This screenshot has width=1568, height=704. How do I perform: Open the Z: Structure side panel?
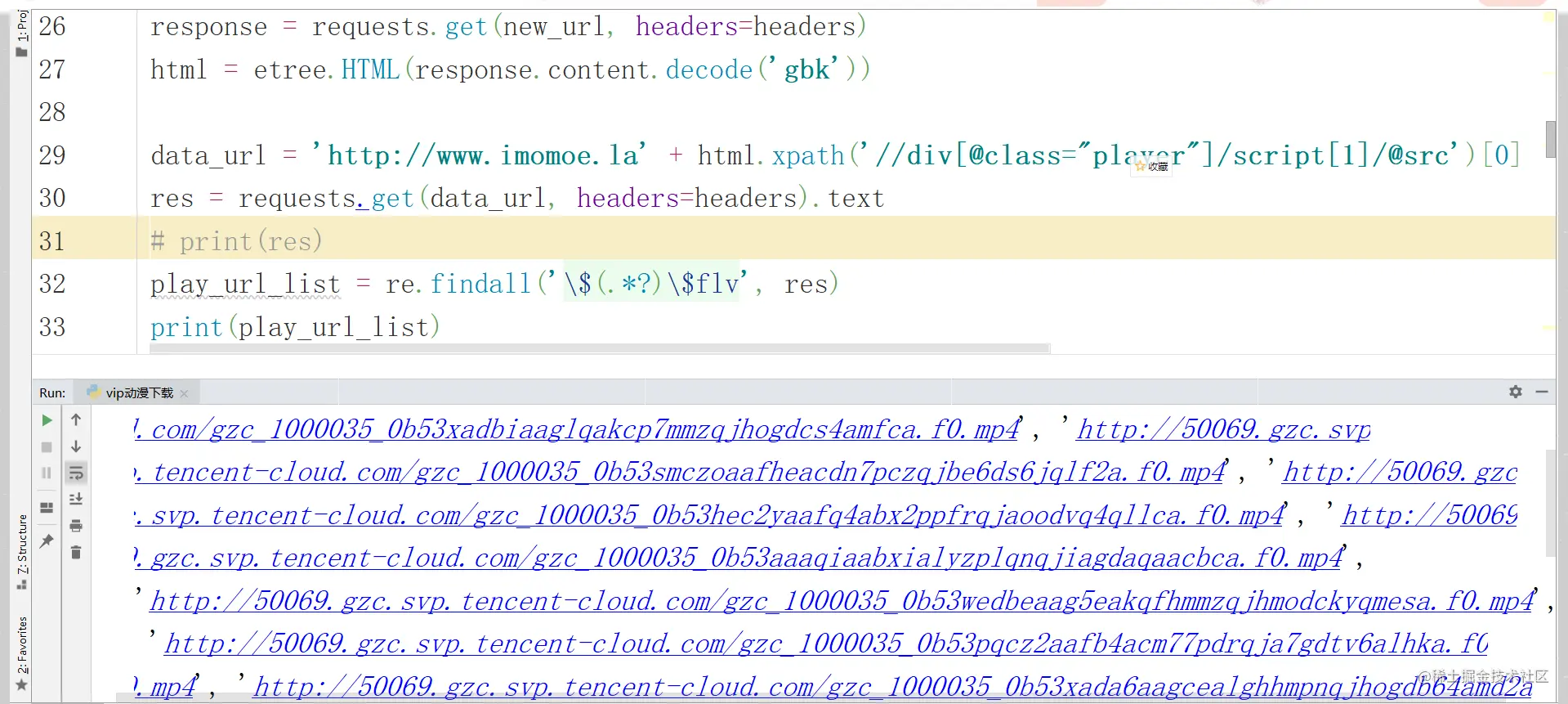point(22,552)
